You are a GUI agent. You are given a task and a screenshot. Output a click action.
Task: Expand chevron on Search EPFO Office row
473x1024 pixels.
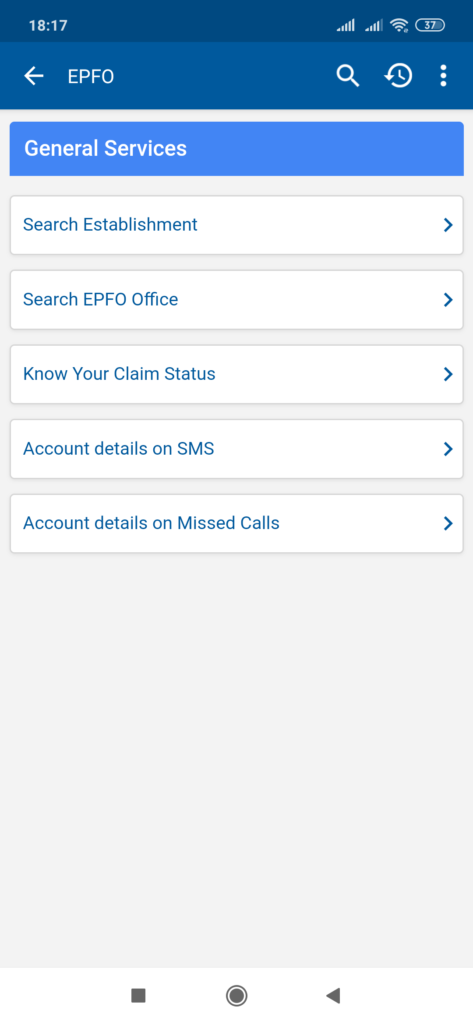pyautogui.click(x=448, y=300)
